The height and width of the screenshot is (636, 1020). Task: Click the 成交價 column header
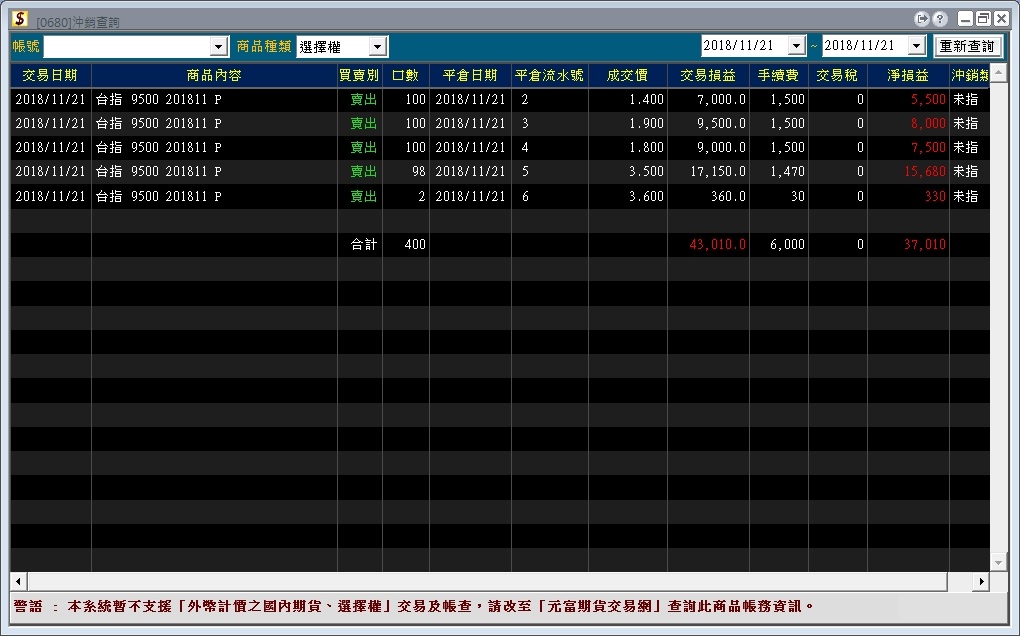click(628, 75)
